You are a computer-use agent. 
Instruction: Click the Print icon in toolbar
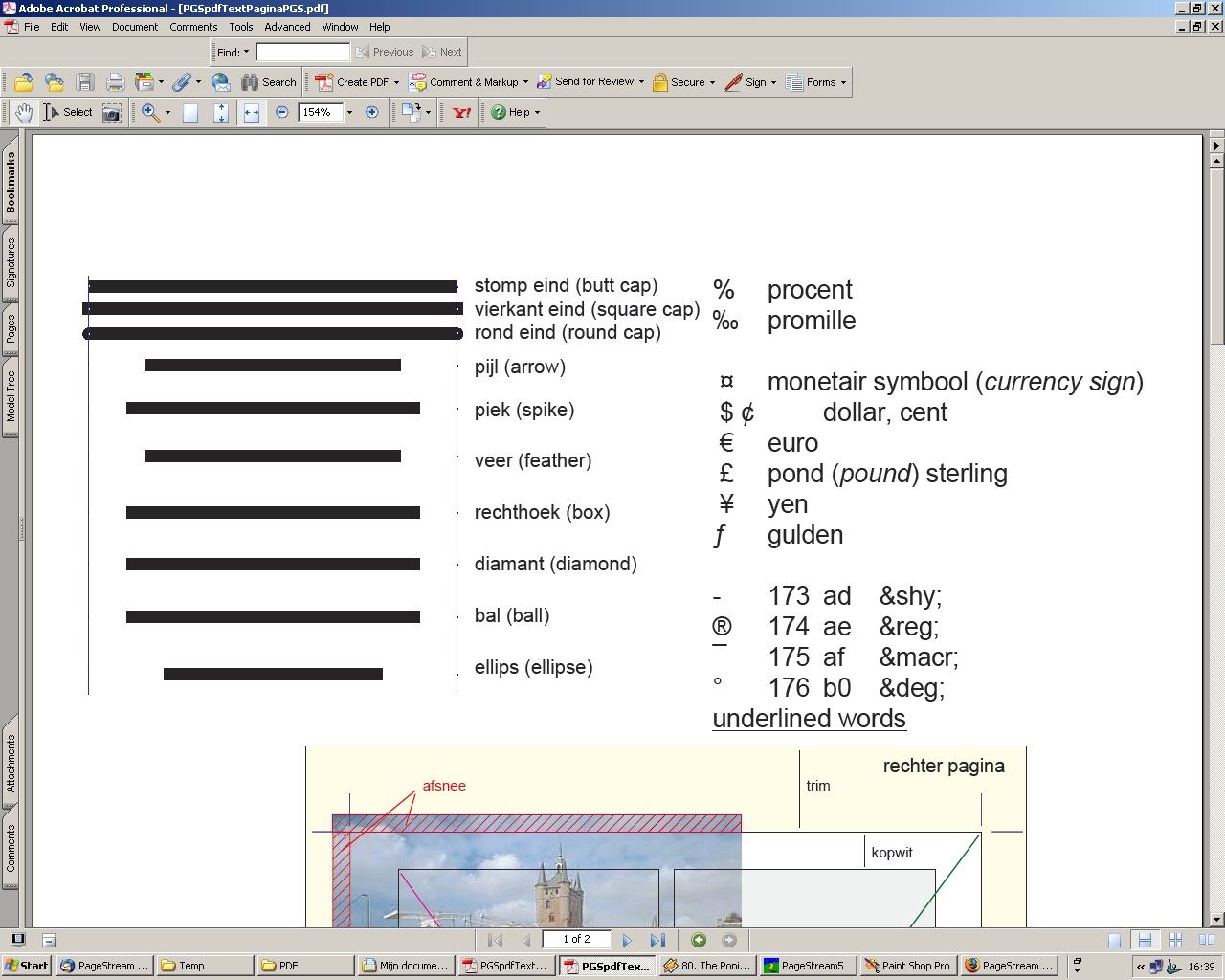point(116,83)
